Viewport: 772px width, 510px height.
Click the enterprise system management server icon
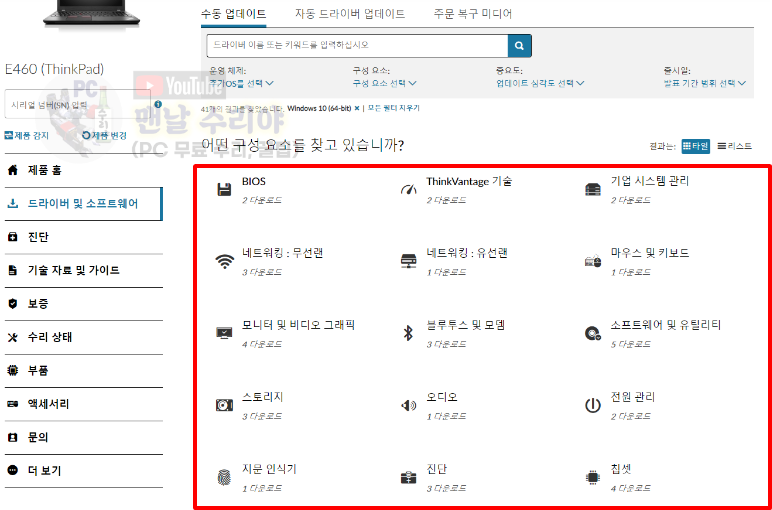tap(593, 190)
